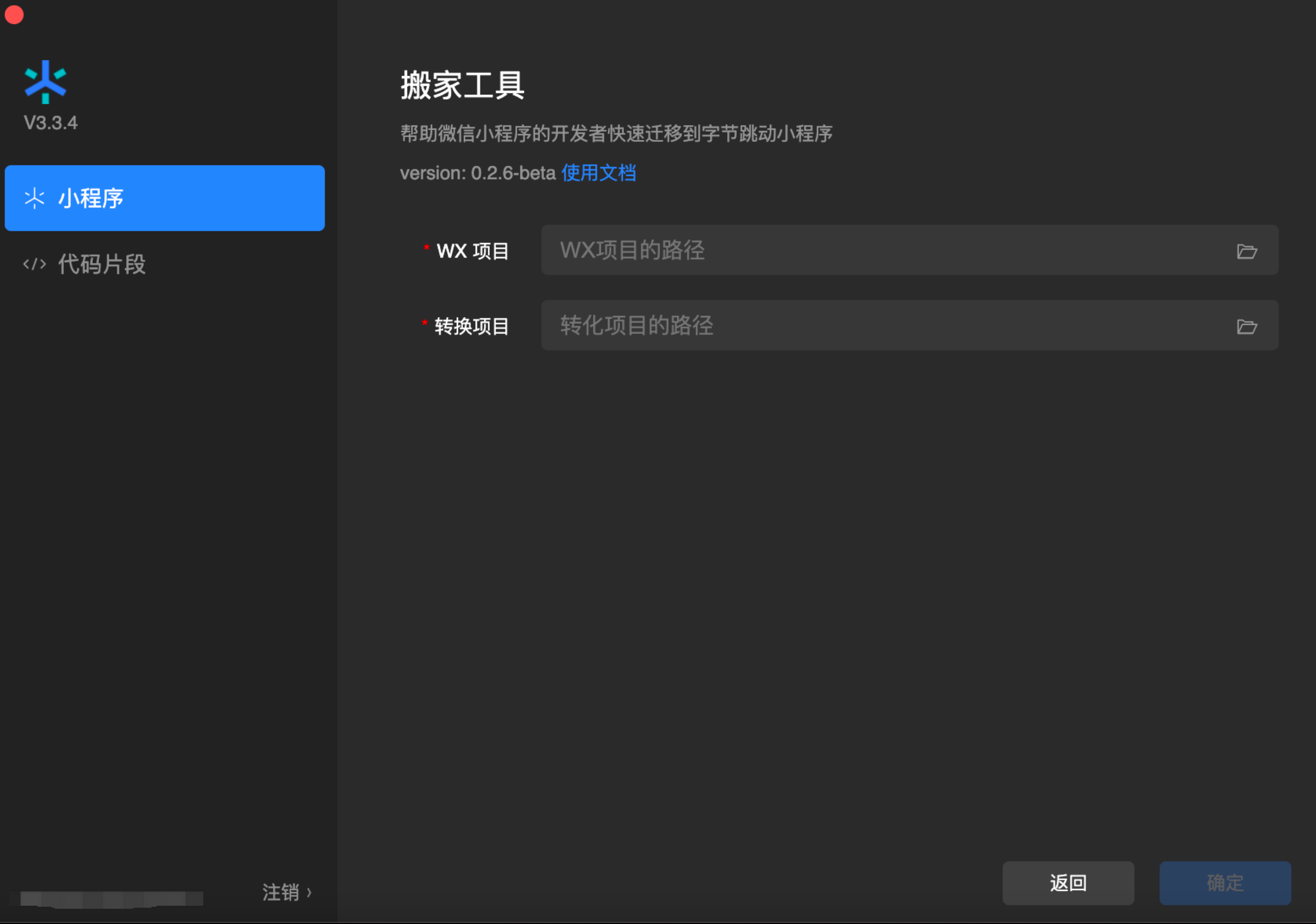Click the 搬家工具 page heading

[462, 85]
